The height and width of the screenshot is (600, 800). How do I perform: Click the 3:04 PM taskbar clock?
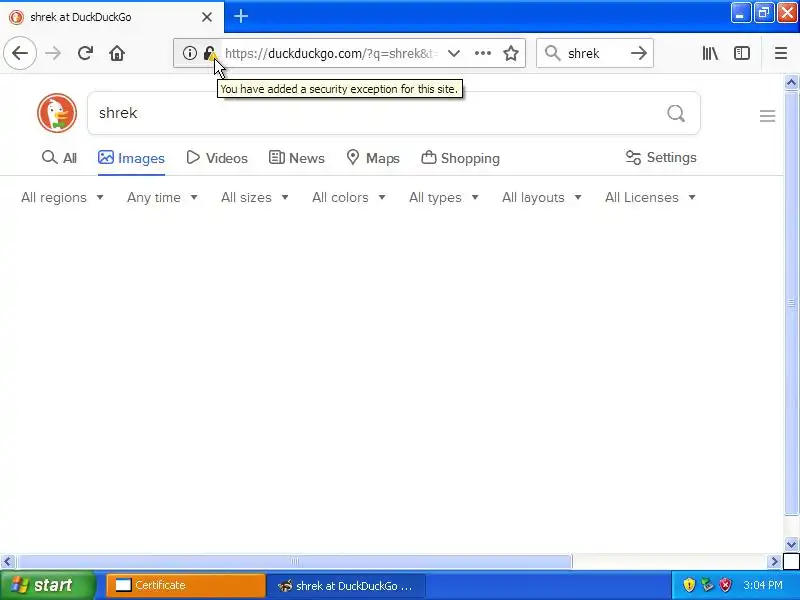coord(763,585)
